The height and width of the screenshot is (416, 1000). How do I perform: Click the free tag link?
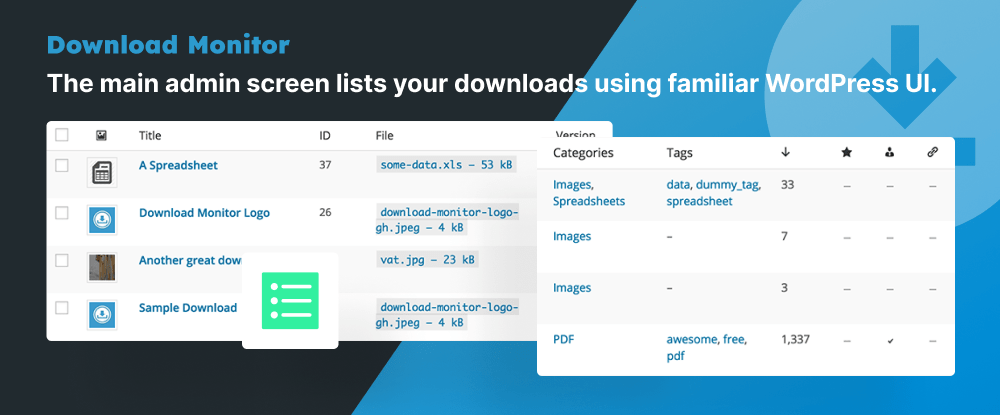point(734,339)
